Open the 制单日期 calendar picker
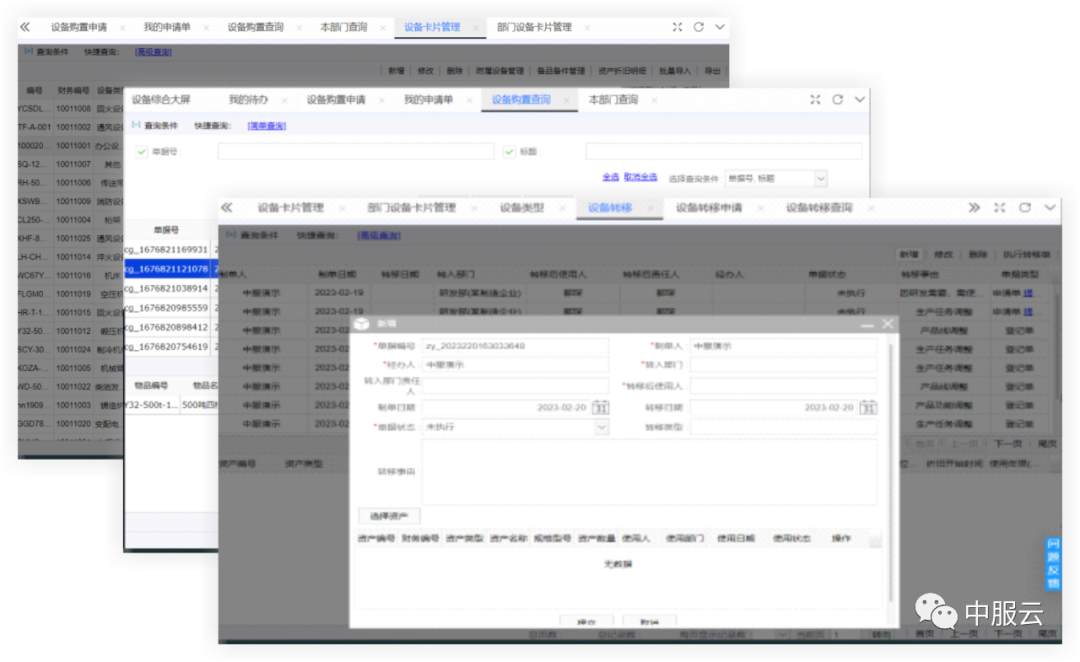Image resolution: width=1080 pixels, height=662 pixels. (601, 407)
